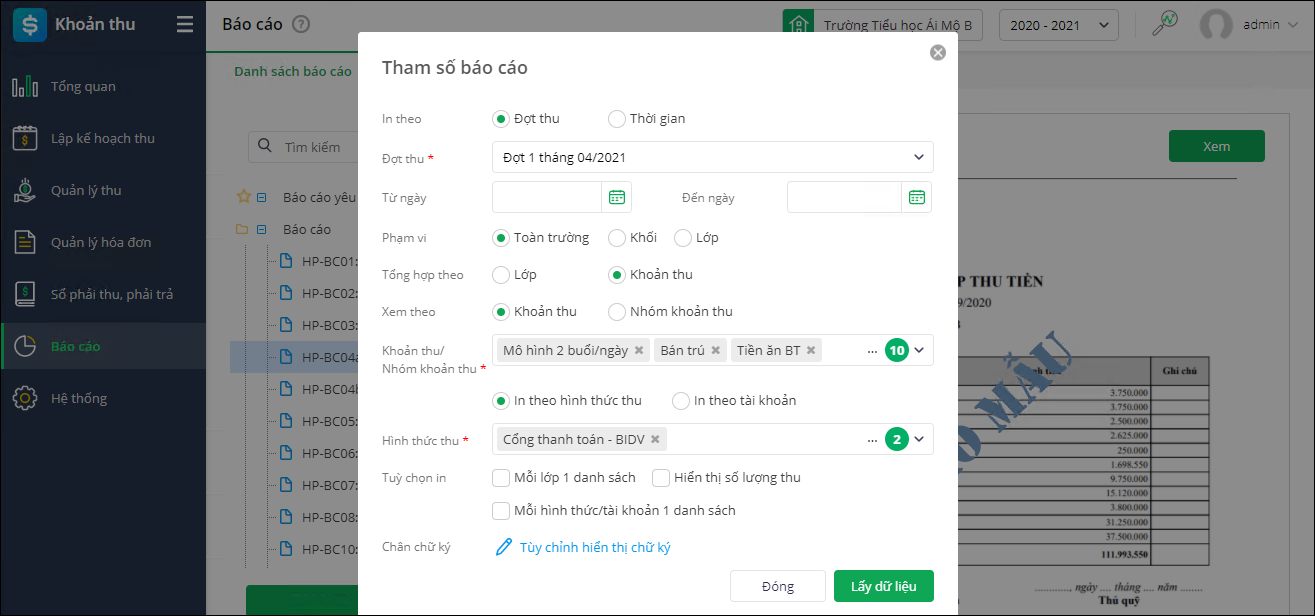Open Tùy chỉnh hiển thị chữ ký link

tap(594, 548)
